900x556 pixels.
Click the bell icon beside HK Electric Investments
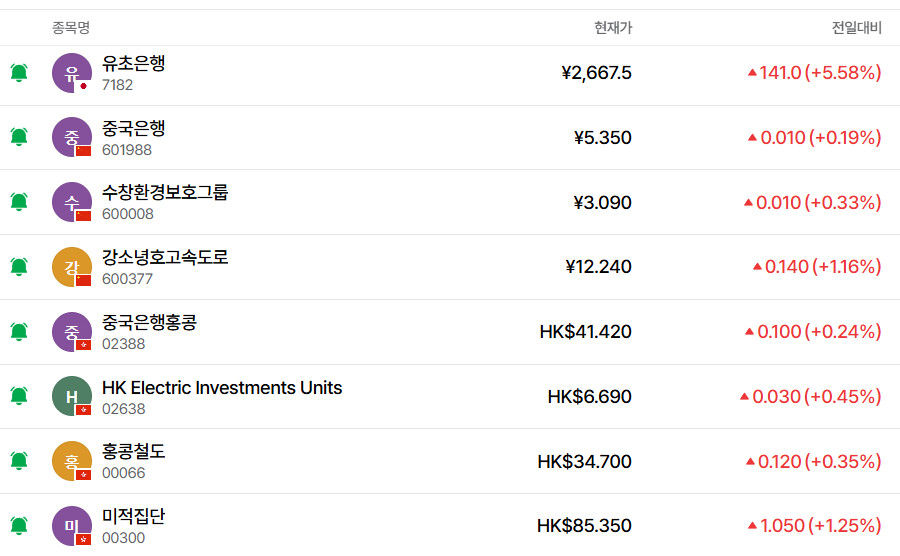coord(19,396)
